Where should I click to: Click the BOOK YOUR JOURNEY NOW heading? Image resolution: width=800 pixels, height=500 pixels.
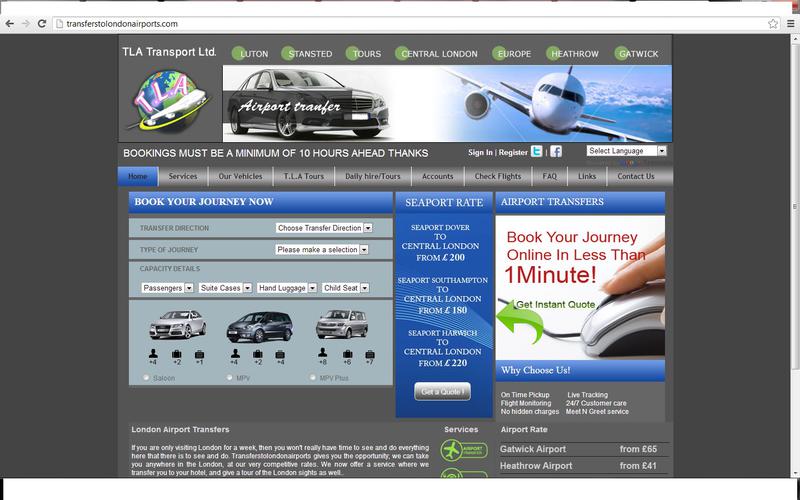pyautogui.click(x=204, y=202)
